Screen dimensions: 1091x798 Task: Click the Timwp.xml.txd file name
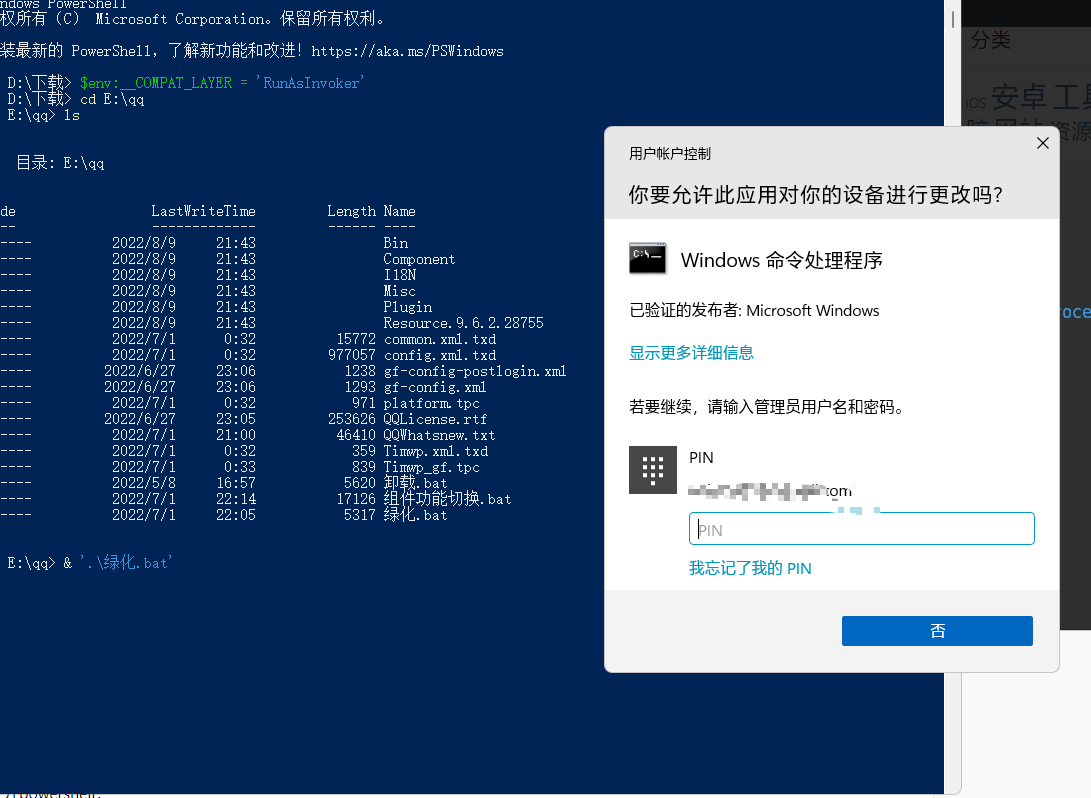[x=436, y=451]
